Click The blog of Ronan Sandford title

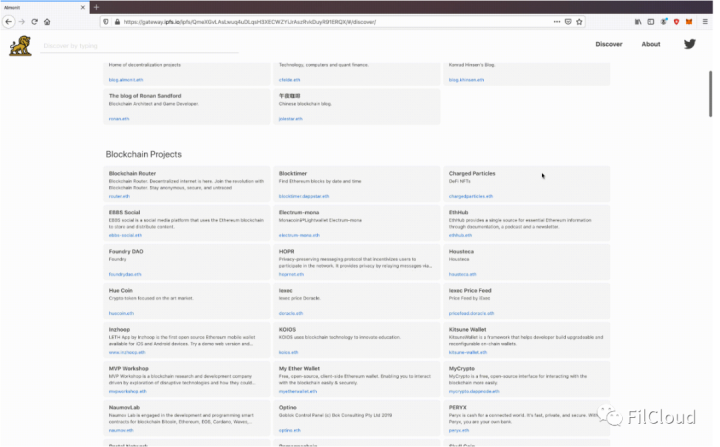145,96
